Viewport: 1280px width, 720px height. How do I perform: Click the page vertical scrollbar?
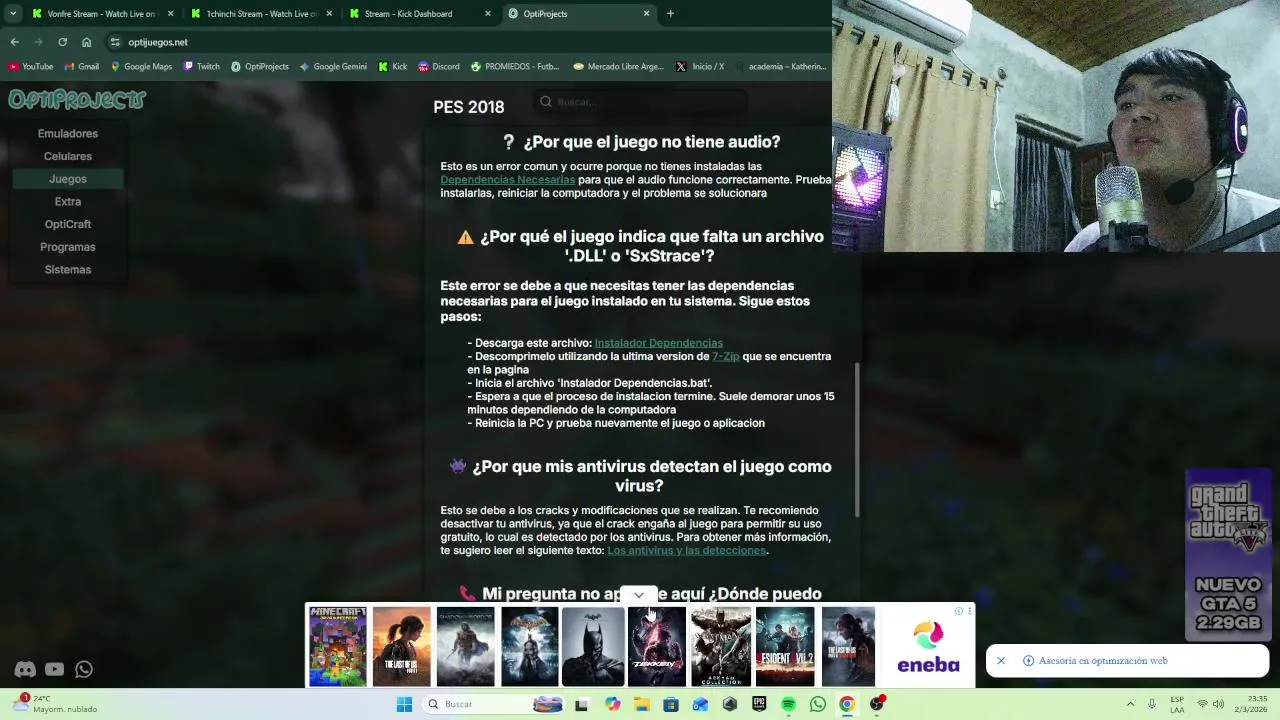(x=856, y=440)
